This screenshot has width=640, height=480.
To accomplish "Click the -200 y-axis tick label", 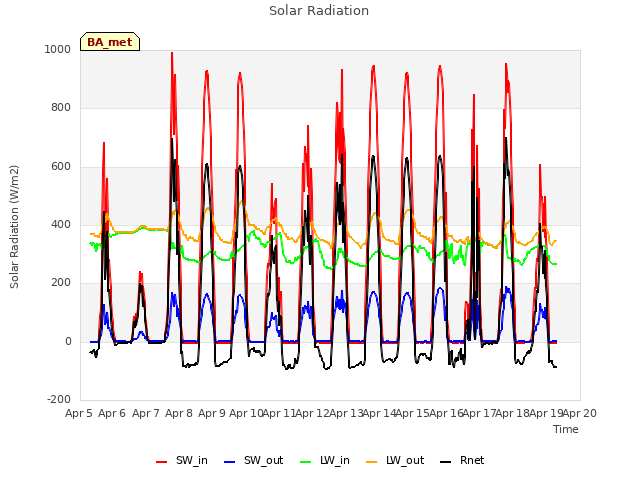I will 59,399.
